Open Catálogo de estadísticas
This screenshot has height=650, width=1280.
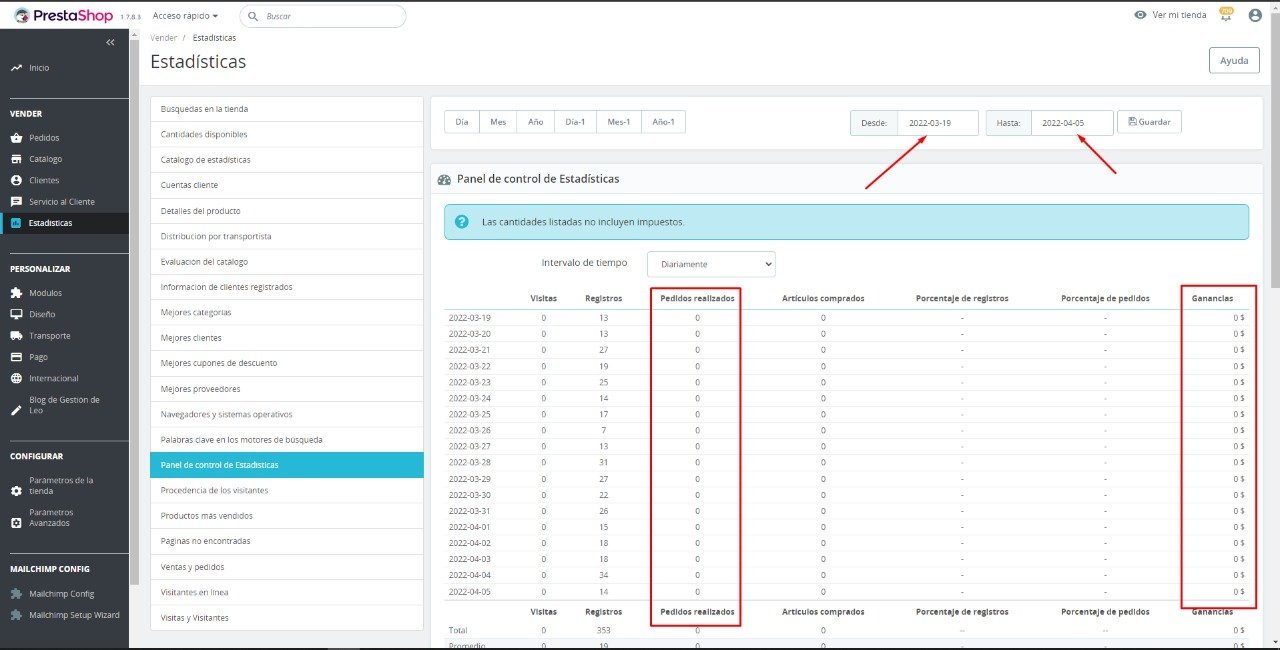287,160
